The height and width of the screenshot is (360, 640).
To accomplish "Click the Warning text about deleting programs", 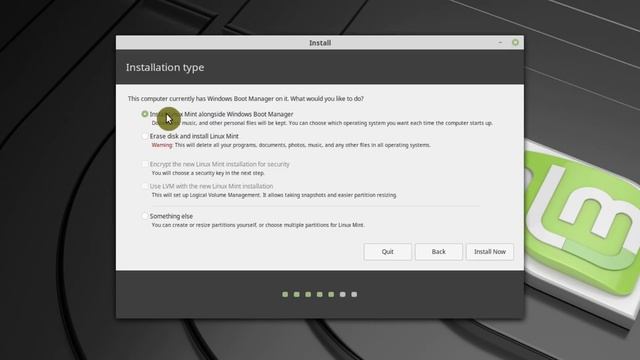I will [291, 145].
